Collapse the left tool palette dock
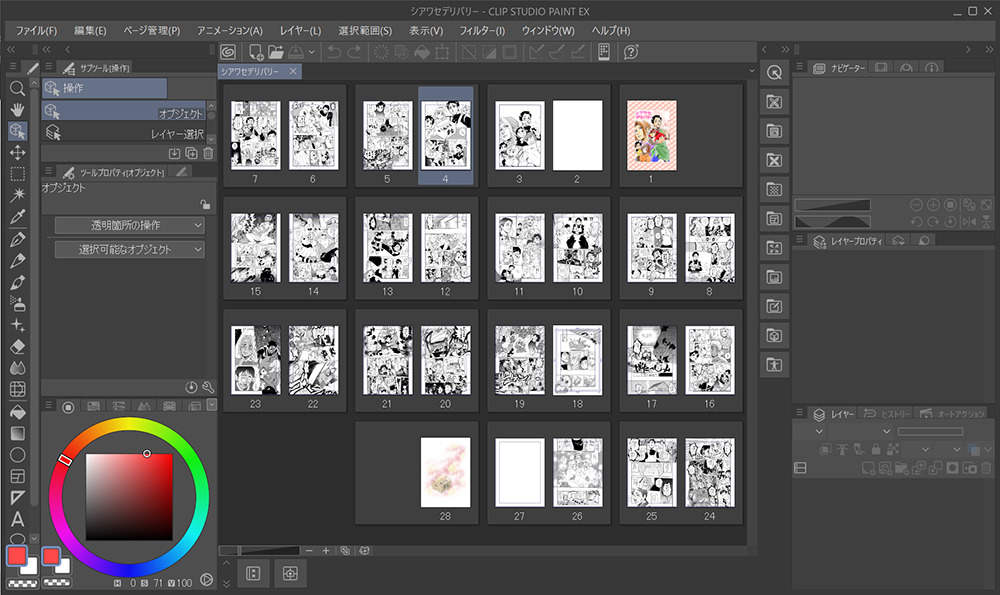Viewport: 1000px width, 595px height. click(x=11, y=49)
